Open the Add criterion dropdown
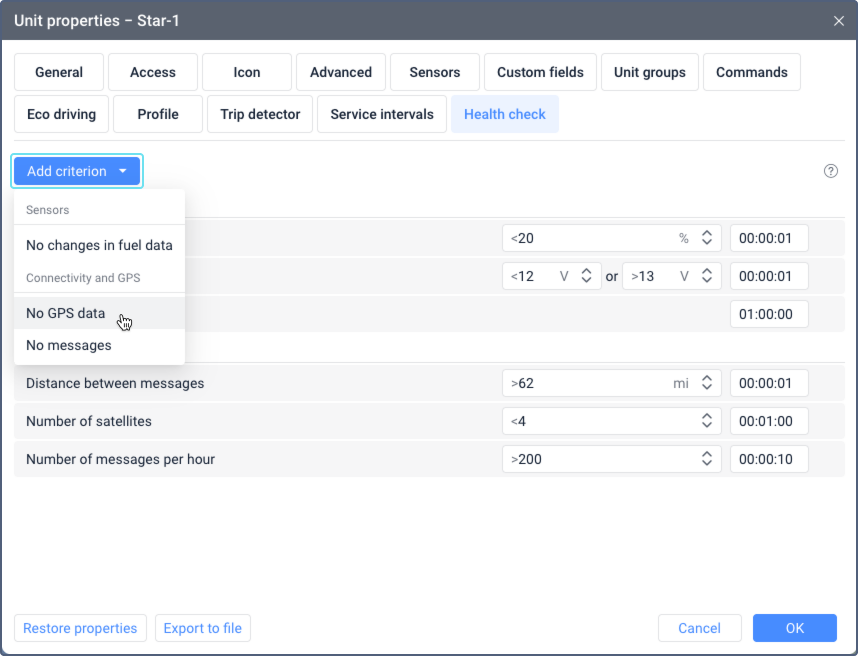Image resolution: width=858 pixels, height=656 pixels. pyautogui.click(x=77, y=171)
